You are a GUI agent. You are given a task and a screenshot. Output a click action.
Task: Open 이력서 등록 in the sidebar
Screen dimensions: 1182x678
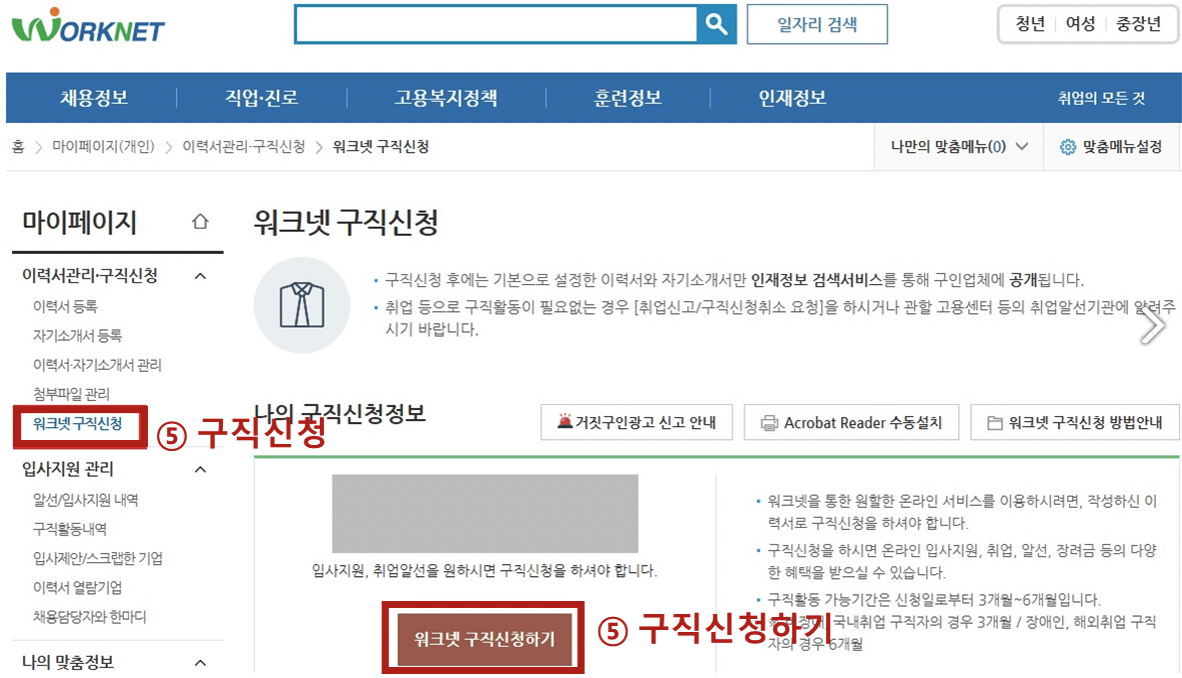click(65, 306)
